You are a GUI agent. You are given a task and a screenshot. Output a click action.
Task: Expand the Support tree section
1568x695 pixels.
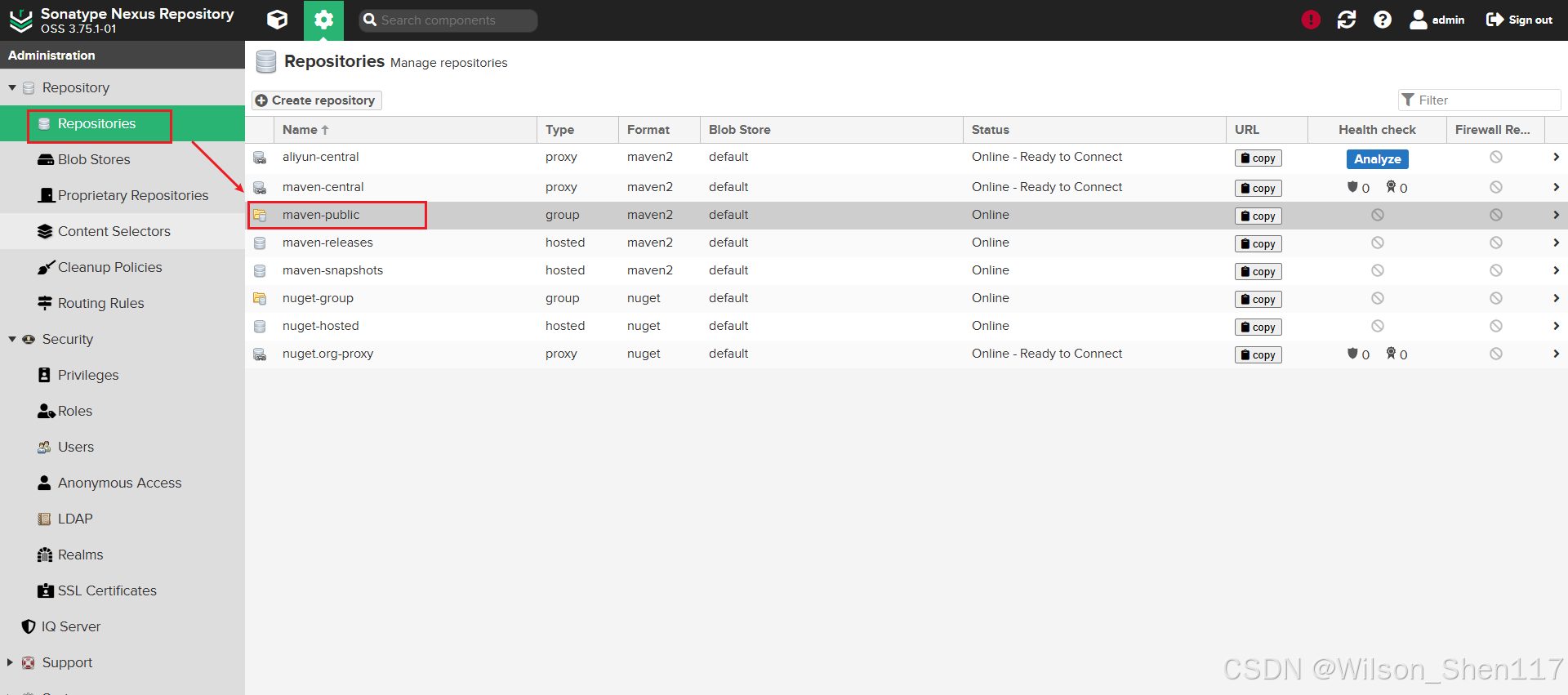(10, 662)
